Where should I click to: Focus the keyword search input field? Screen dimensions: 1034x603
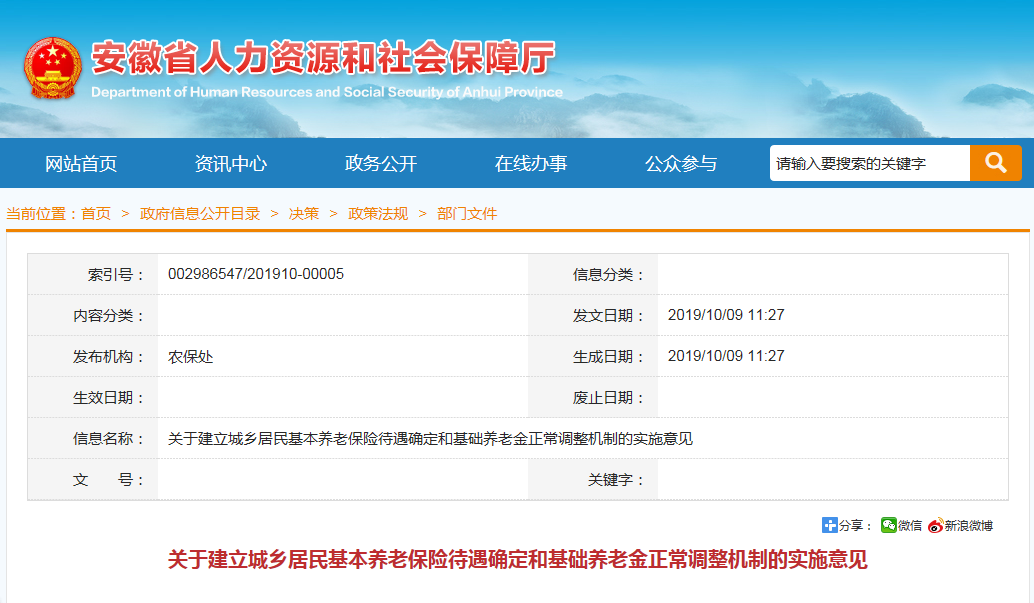click(x=869, y=163)
